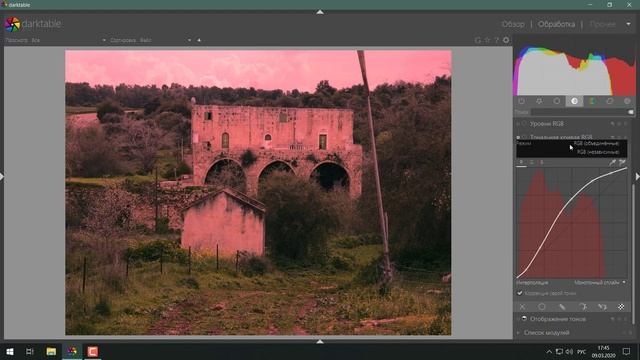Image resolution: width=640 pixels, height=360 pixels.
Task: Toggle bottom panel using bottom arrow
Action: coord(320,341)
